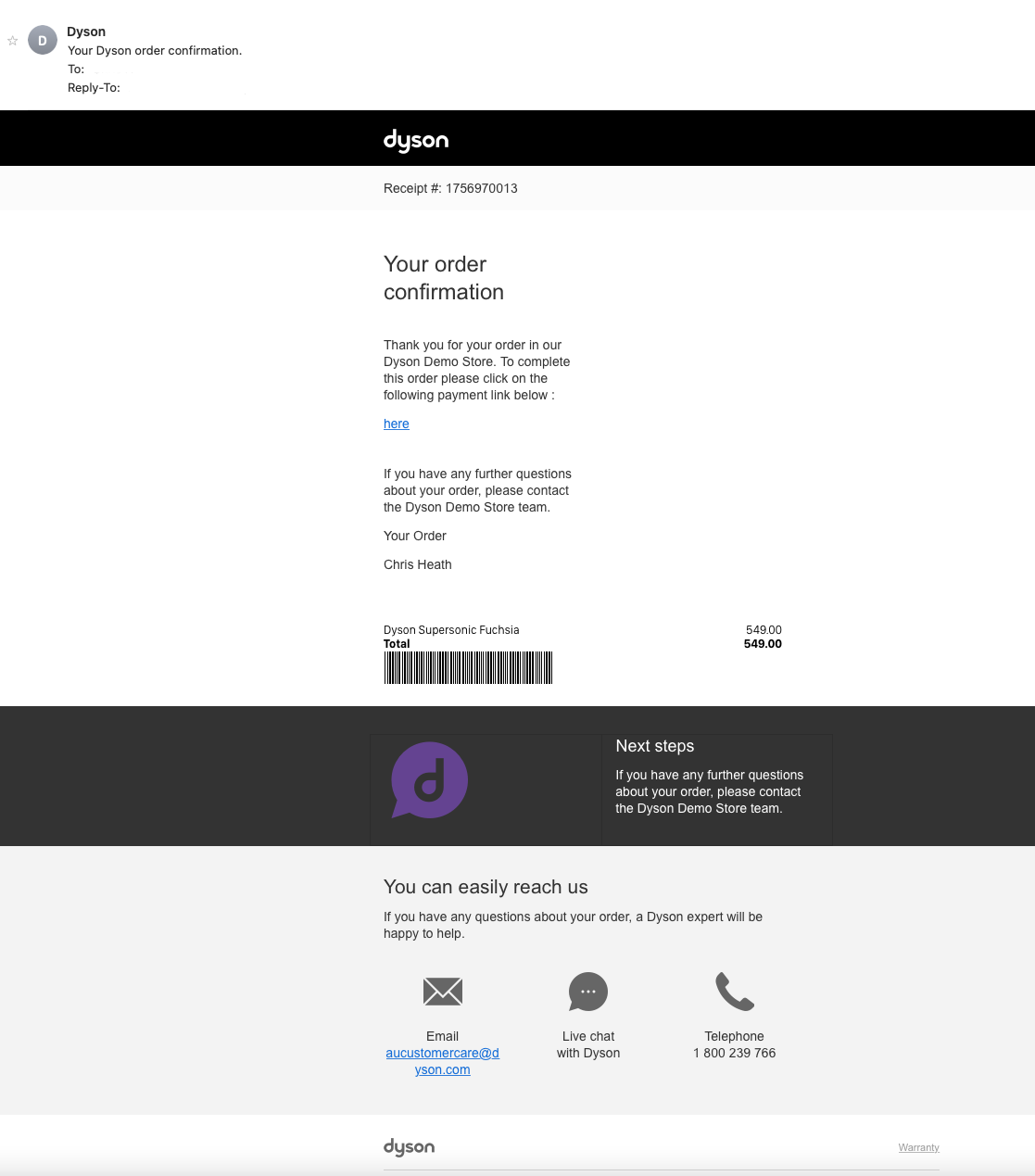Click the sender avatar with letter D

pos(43,41)
